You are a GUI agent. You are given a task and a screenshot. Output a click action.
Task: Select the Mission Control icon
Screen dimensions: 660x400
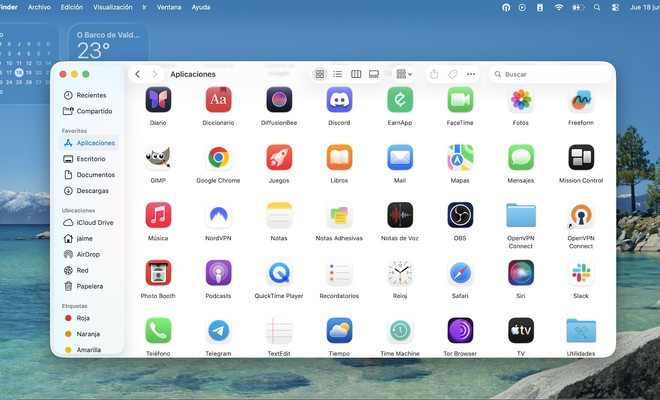[581, 157]
